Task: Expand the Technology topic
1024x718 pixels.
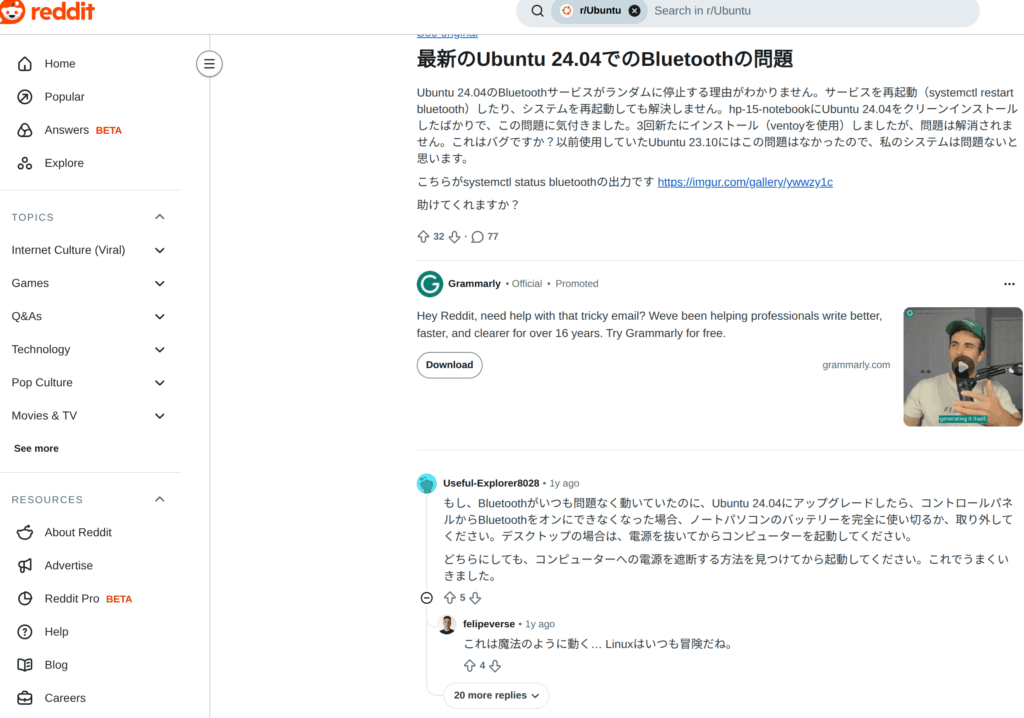Action: click(159, 349)
